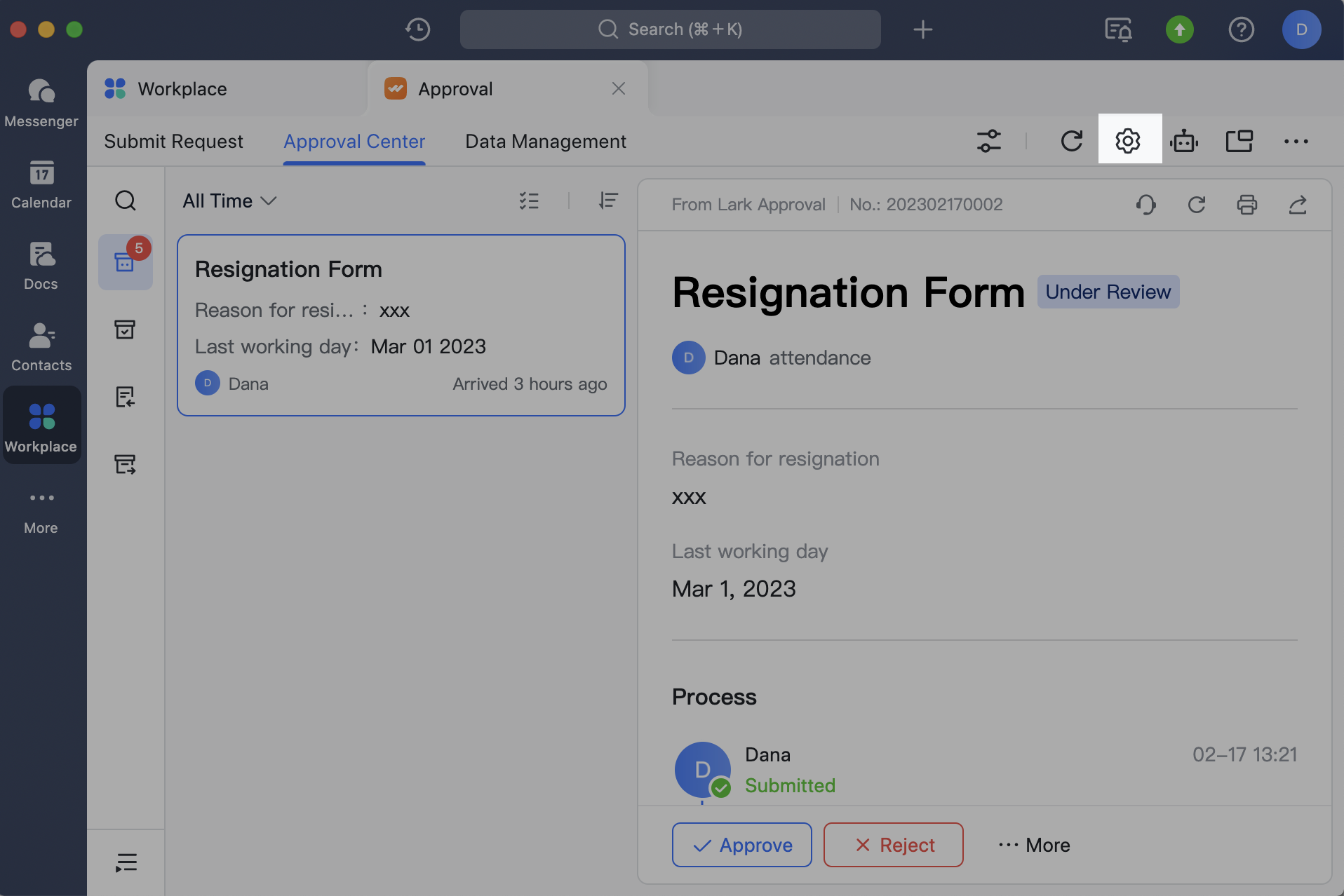This screenshot has width=1344, height=896.
Task: Open the filter settings sliders icon
Action: 988,141
